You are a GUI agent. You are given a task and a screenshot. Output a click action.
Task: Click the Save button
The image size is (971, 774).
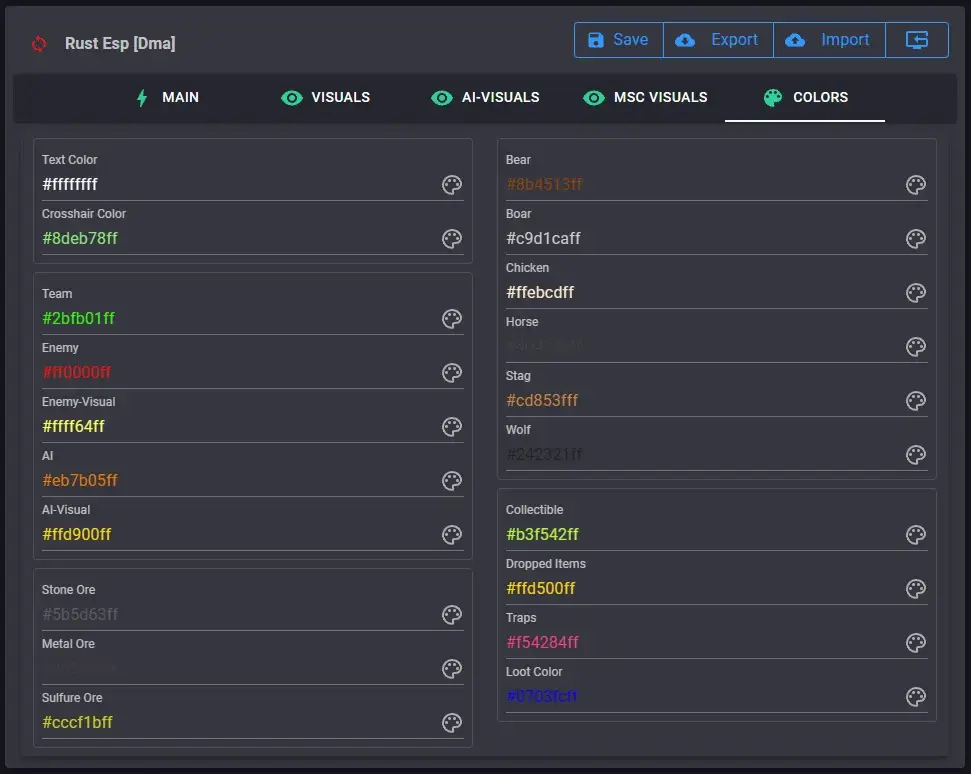(618, 39)
